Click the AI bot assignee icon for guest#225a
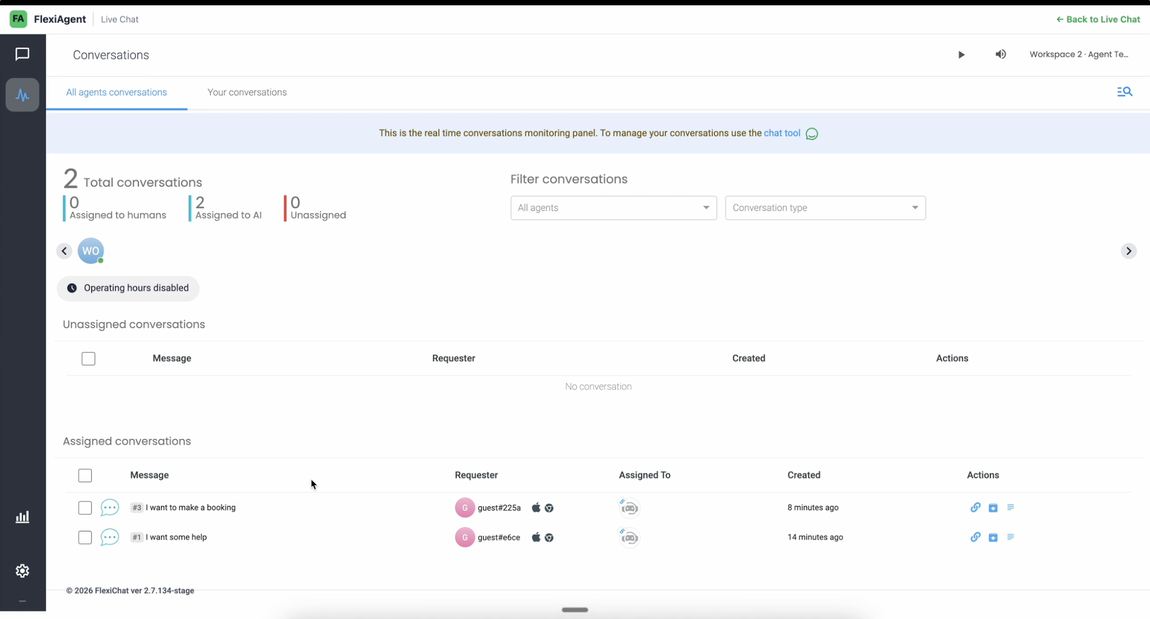Image resolution: width=1150 pixels, height=619 pixels. [629, 508]
